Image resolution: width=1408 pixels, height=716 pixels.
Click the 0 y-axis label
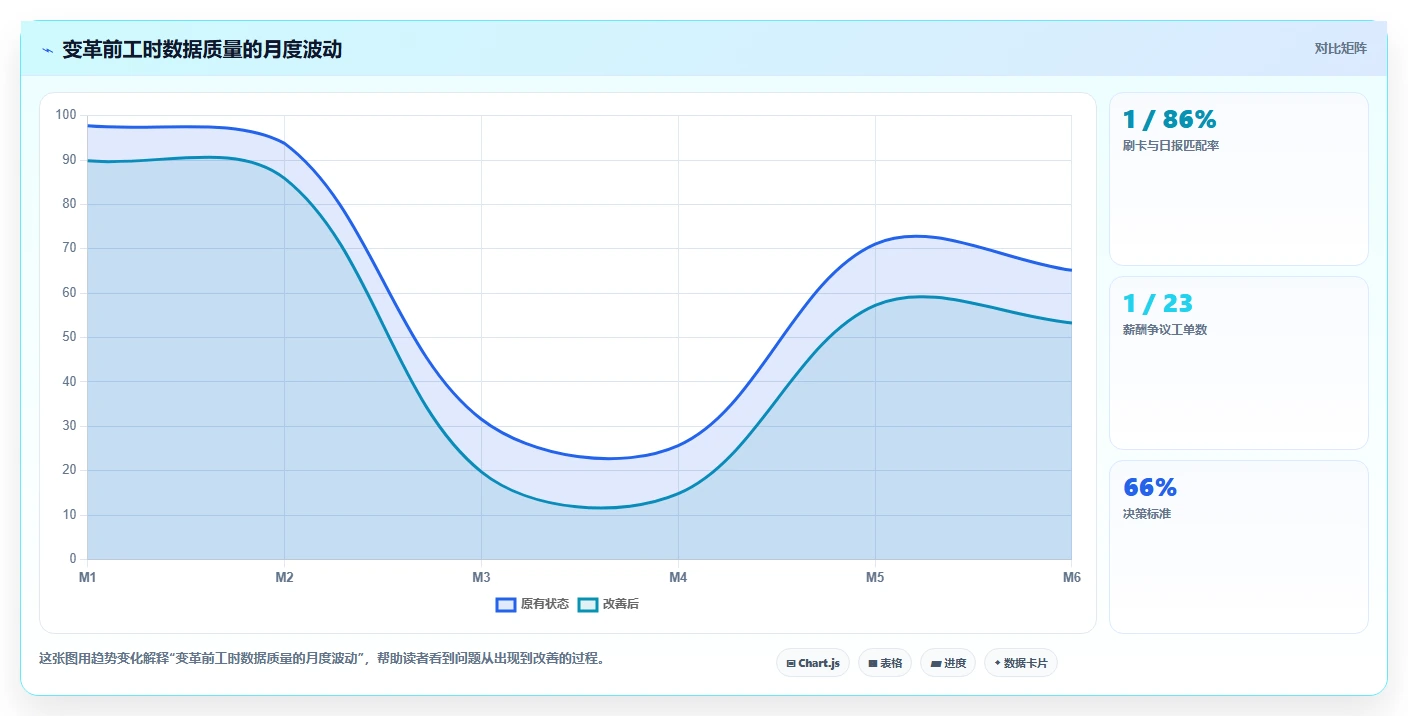point(73,559)
